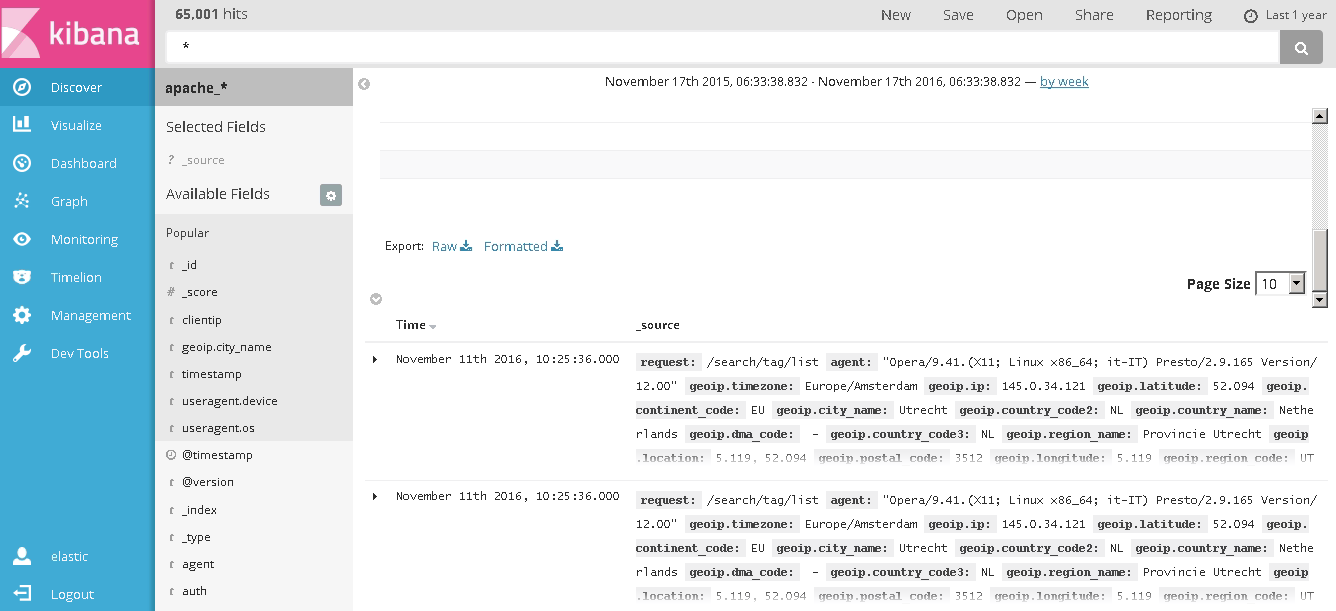Screen dimensions: 1336x611
Task: Run query with magnifier search button
Action: (1301, 47)
